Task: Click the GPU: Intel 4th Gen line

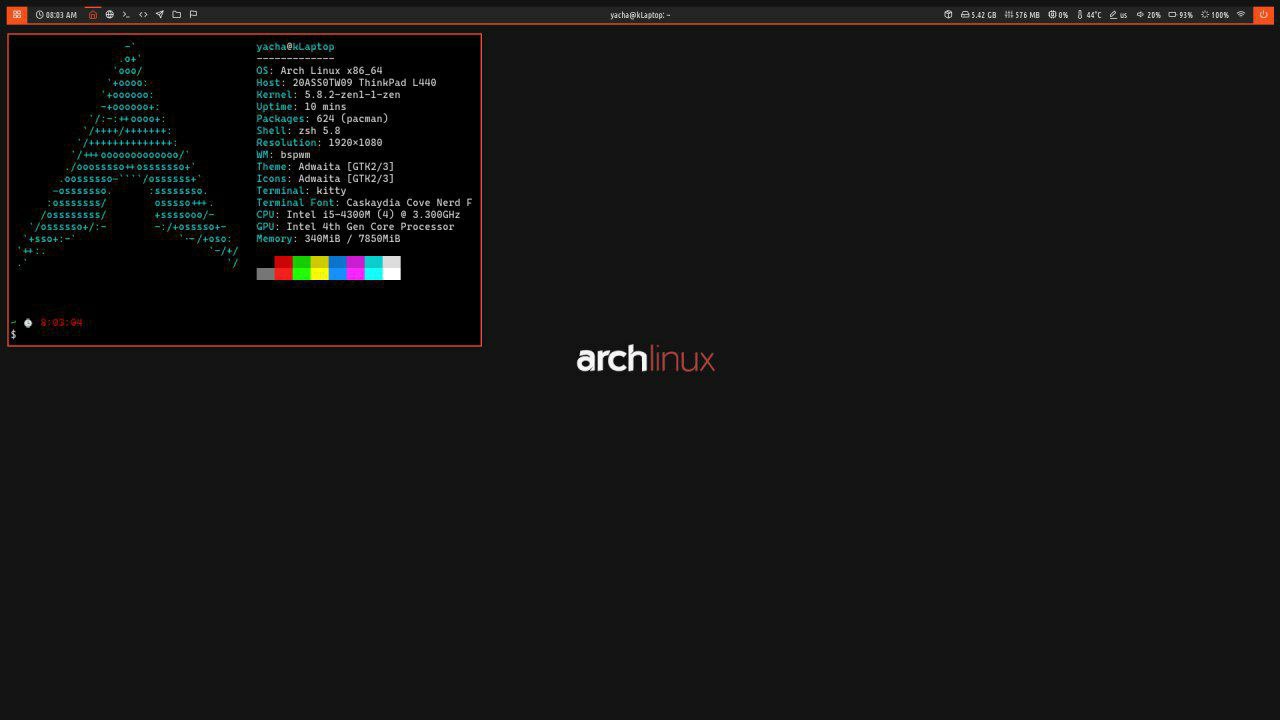Action: (x=355, y=227)
